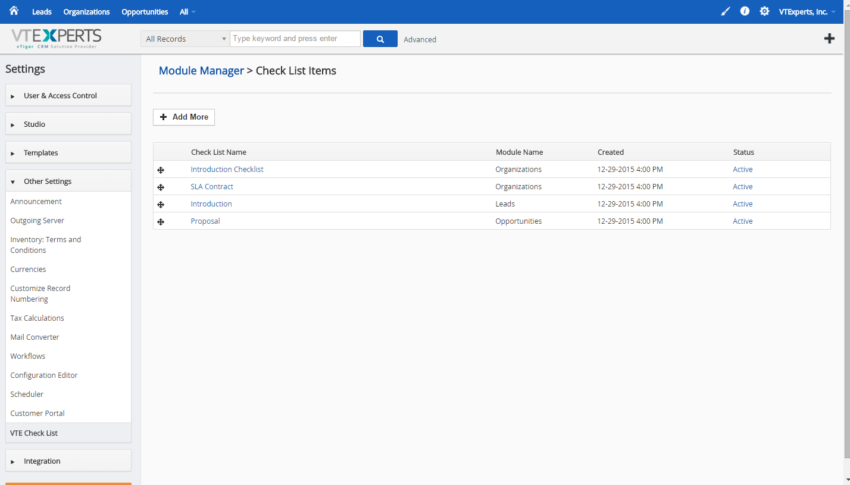The height and width of the screenshot is (485, 850).
Task: Open Inventory: Terms and Conditions
Action: click(x=46, y=245)
